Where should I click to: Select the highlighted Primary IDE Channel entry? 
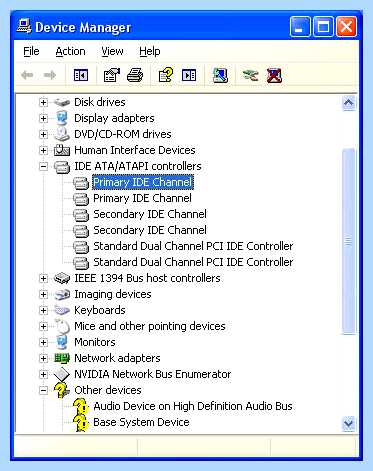143,182
